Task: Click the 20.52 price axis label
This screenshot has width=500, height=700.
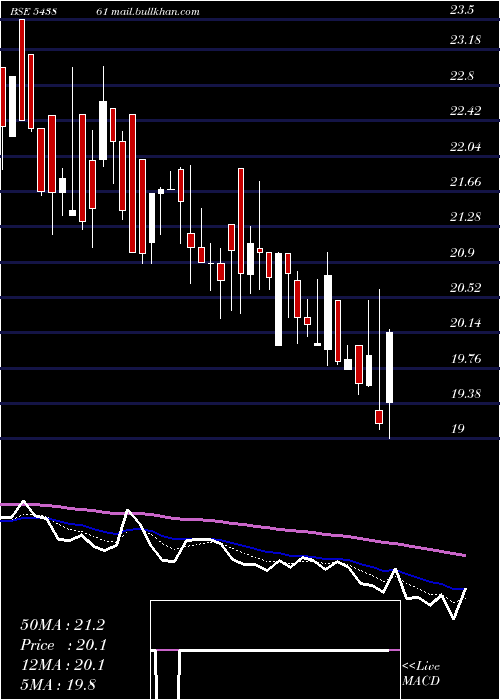Action: click(465, 287)
